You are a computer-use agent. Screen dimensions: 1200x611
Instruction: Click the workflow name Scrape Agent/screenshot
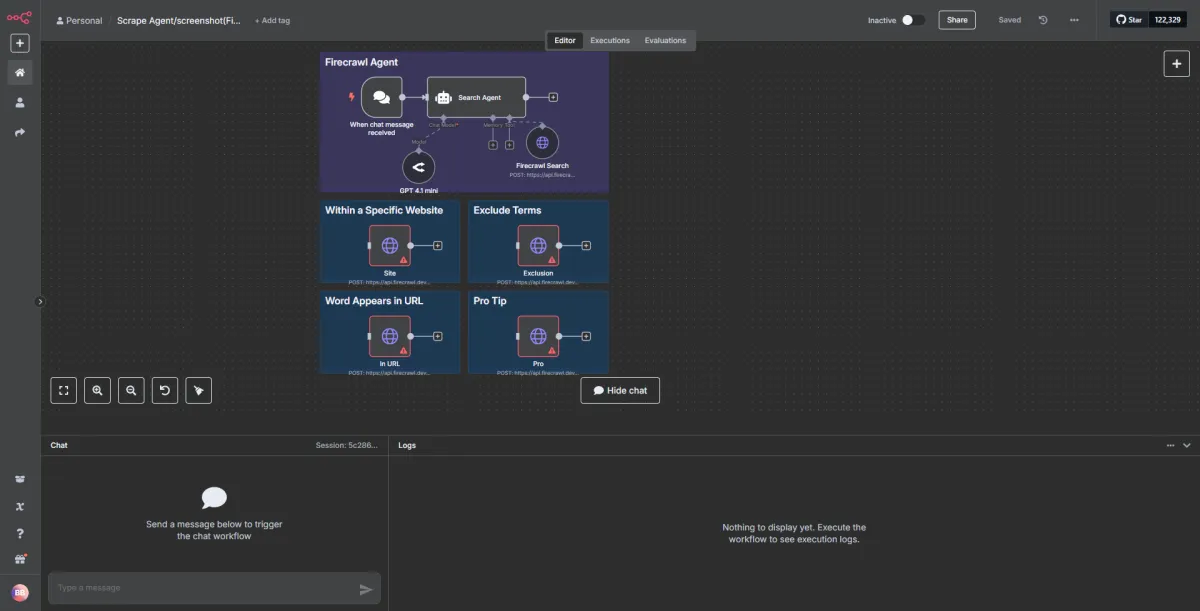click(179, 20)
